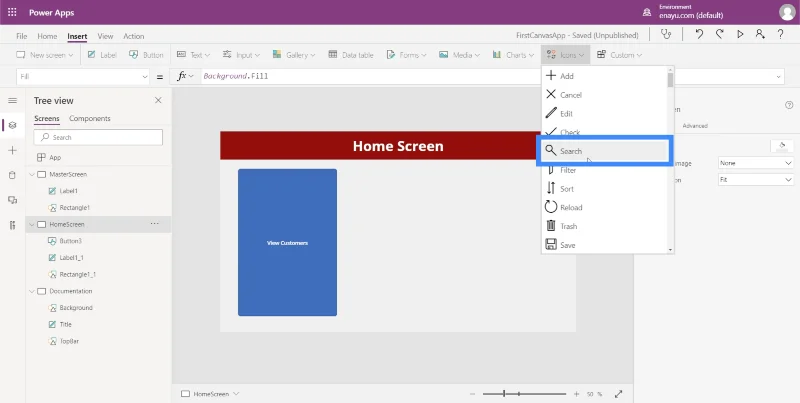This screenshot has height=403, width=800.
Task: Open the Background image None dropdown
Action: click(x=756, y=163)
